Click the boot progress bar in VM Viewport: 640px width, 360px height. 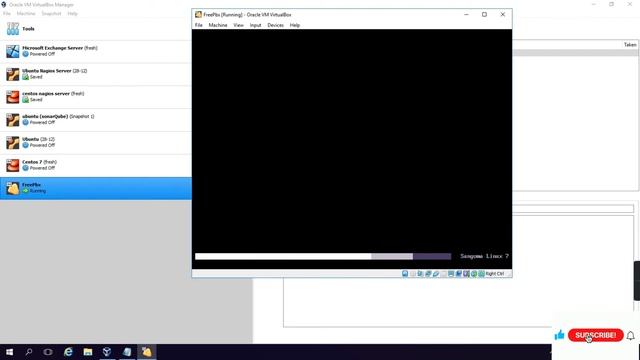click(323, 256)
